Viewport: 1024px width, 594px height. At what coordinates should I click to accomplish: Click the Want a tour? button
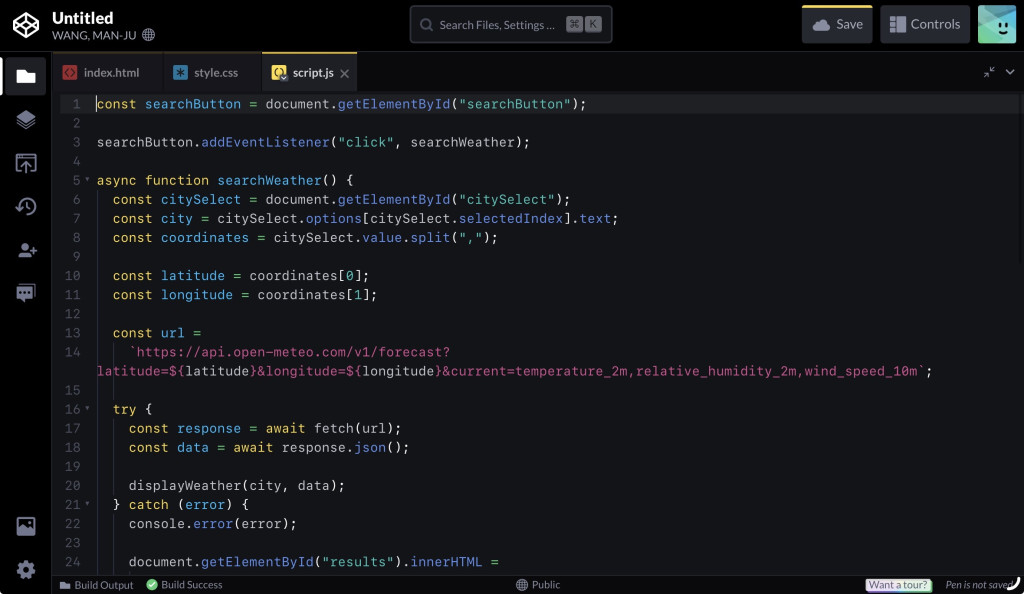click(899, 585)
